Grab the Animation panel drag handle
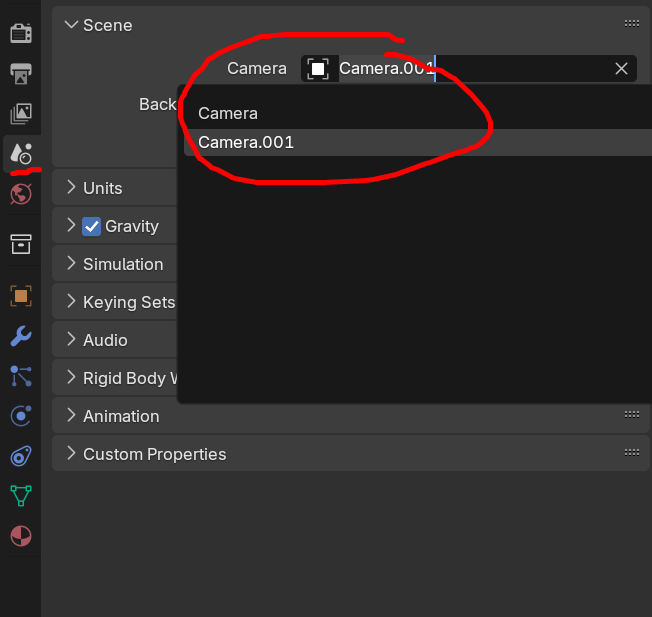The width and height of the screenshot is (652, 617). point(632,415)
